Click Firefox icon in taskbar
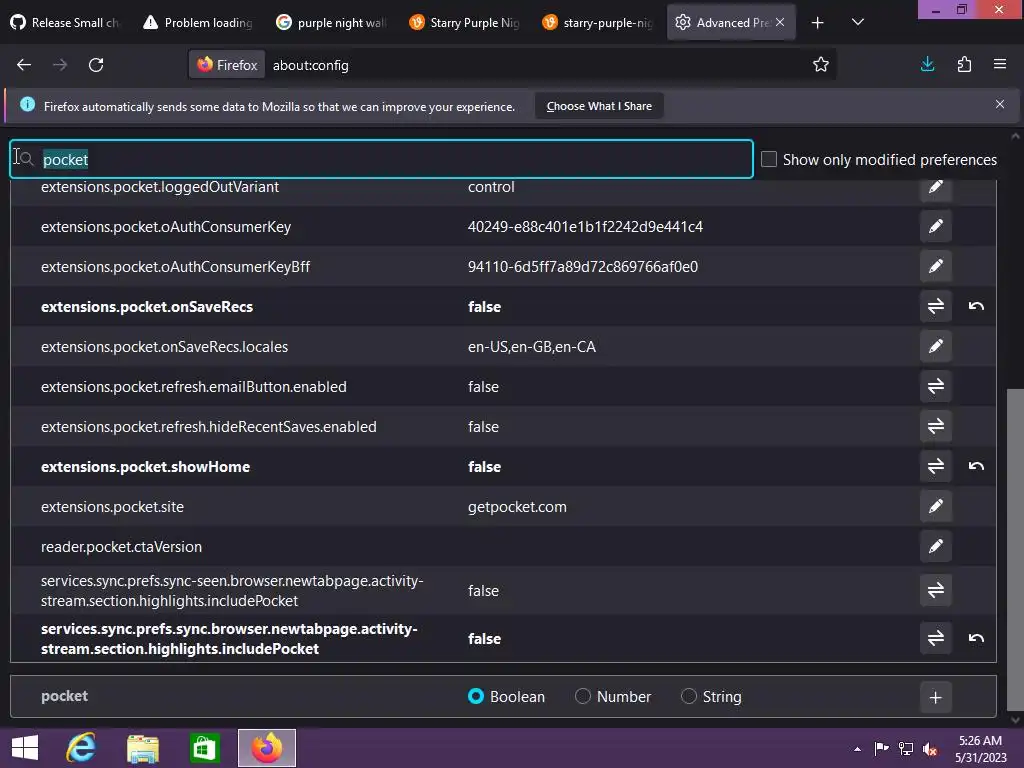 pyautogui.click(x=266, y=748)
